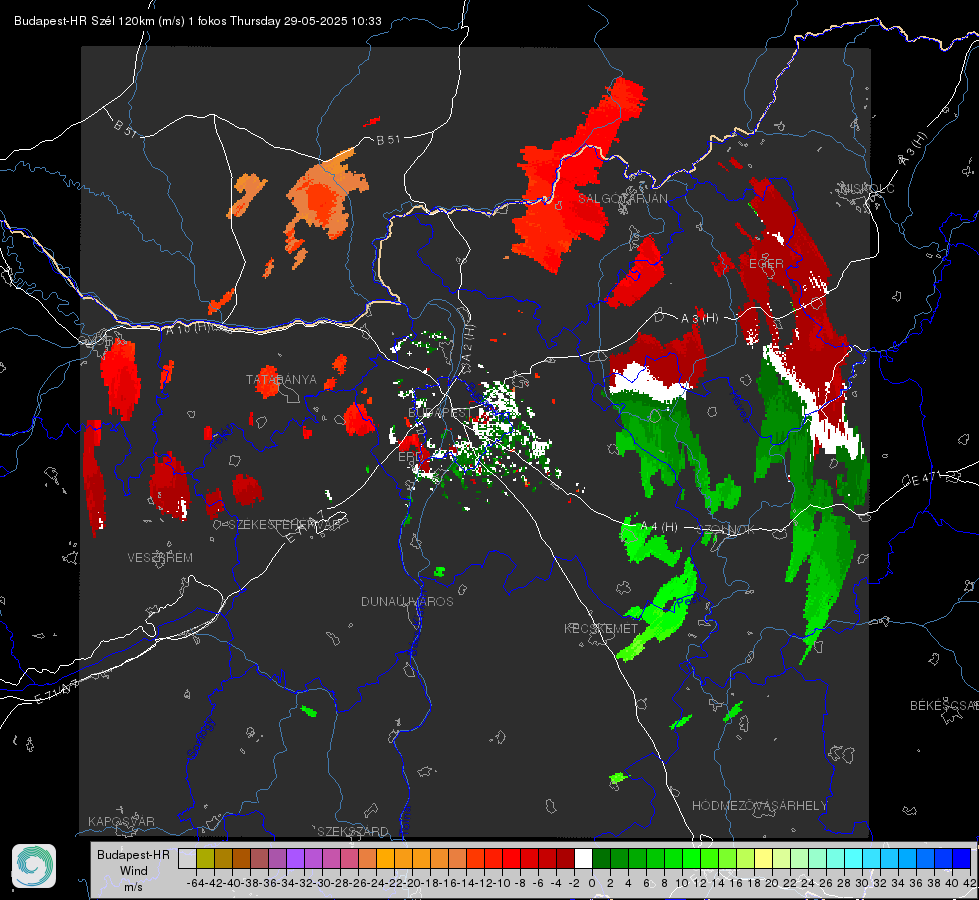Click the TATABANYA city label

(x=281, y=380)
